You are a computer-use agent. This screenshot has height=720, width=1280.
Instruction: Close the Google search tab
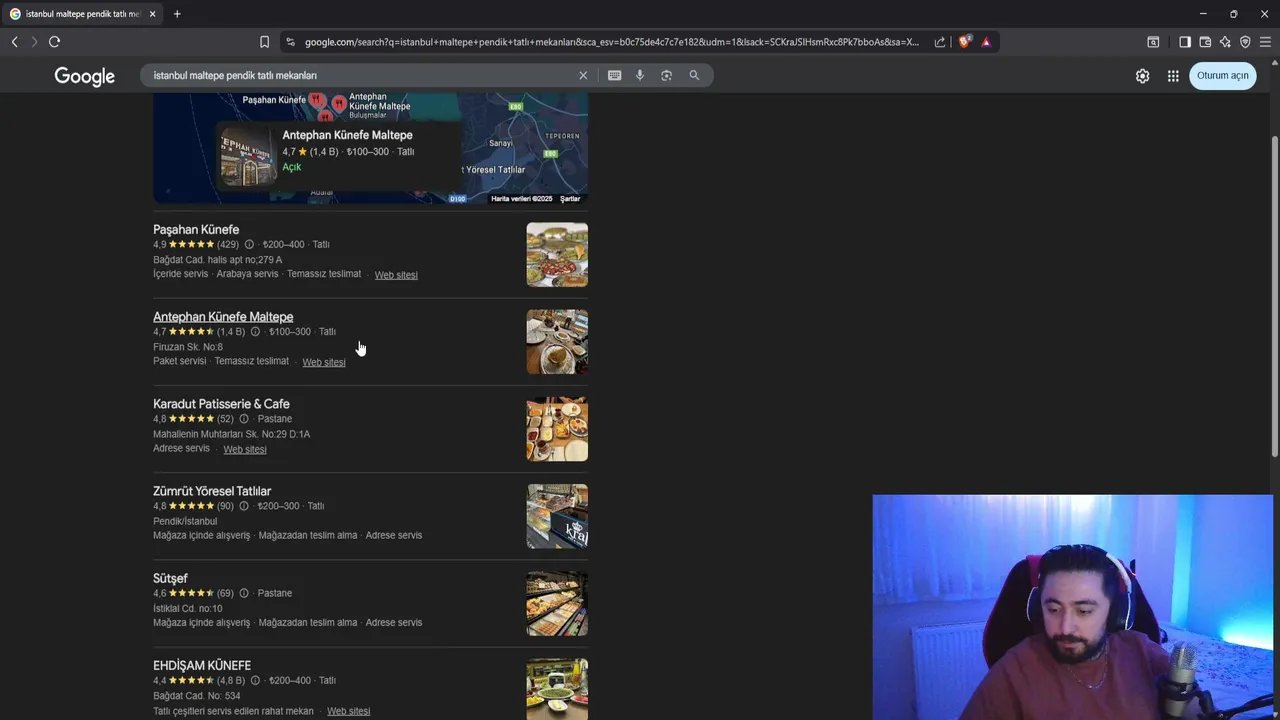coord(152,14)
